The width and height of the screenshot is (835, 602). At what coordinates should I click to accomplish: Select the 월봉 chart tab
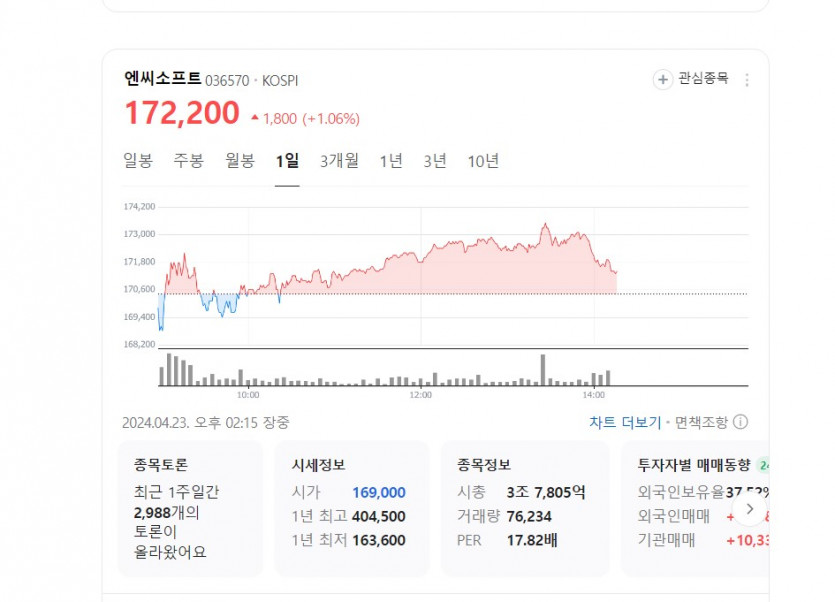[x=240, y=161]
